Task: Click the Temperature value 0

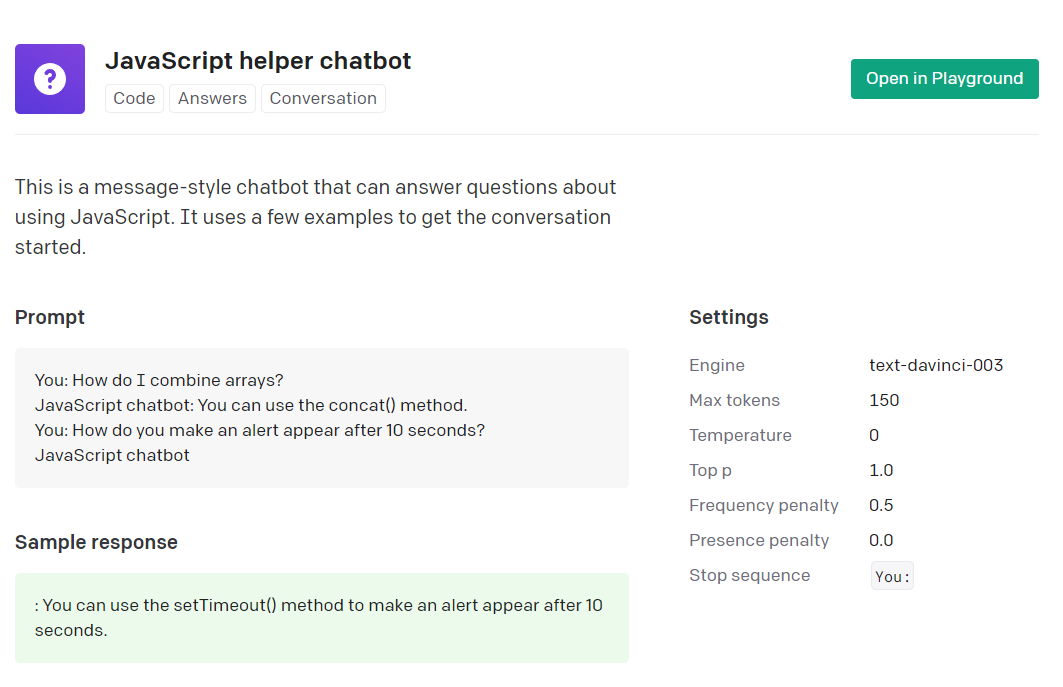Action: coord(874,435)
